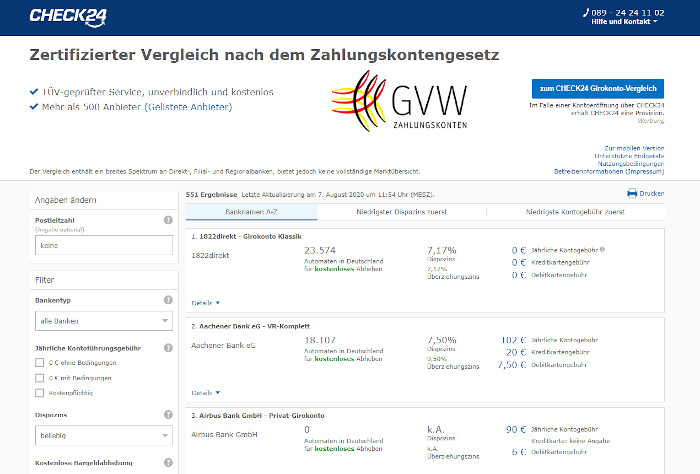
Task: Open 'Betreiberinformationen (Impressum)' link
Action: pos(609,171)
